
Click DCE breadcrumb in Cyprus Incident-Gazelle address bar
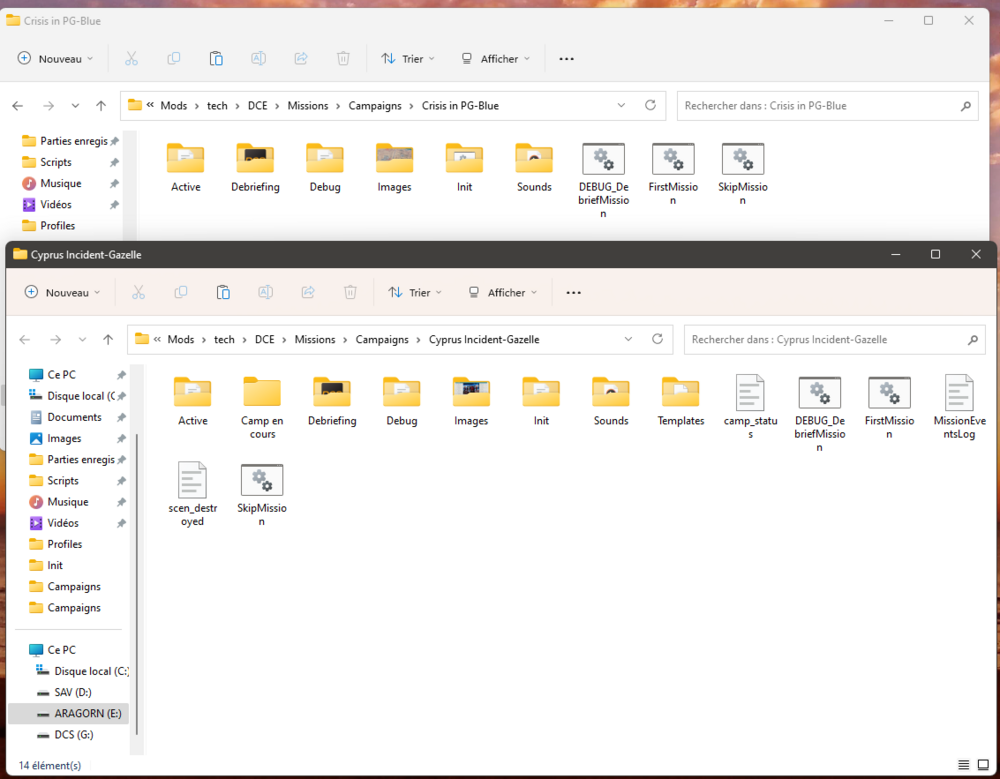point(265,339)
